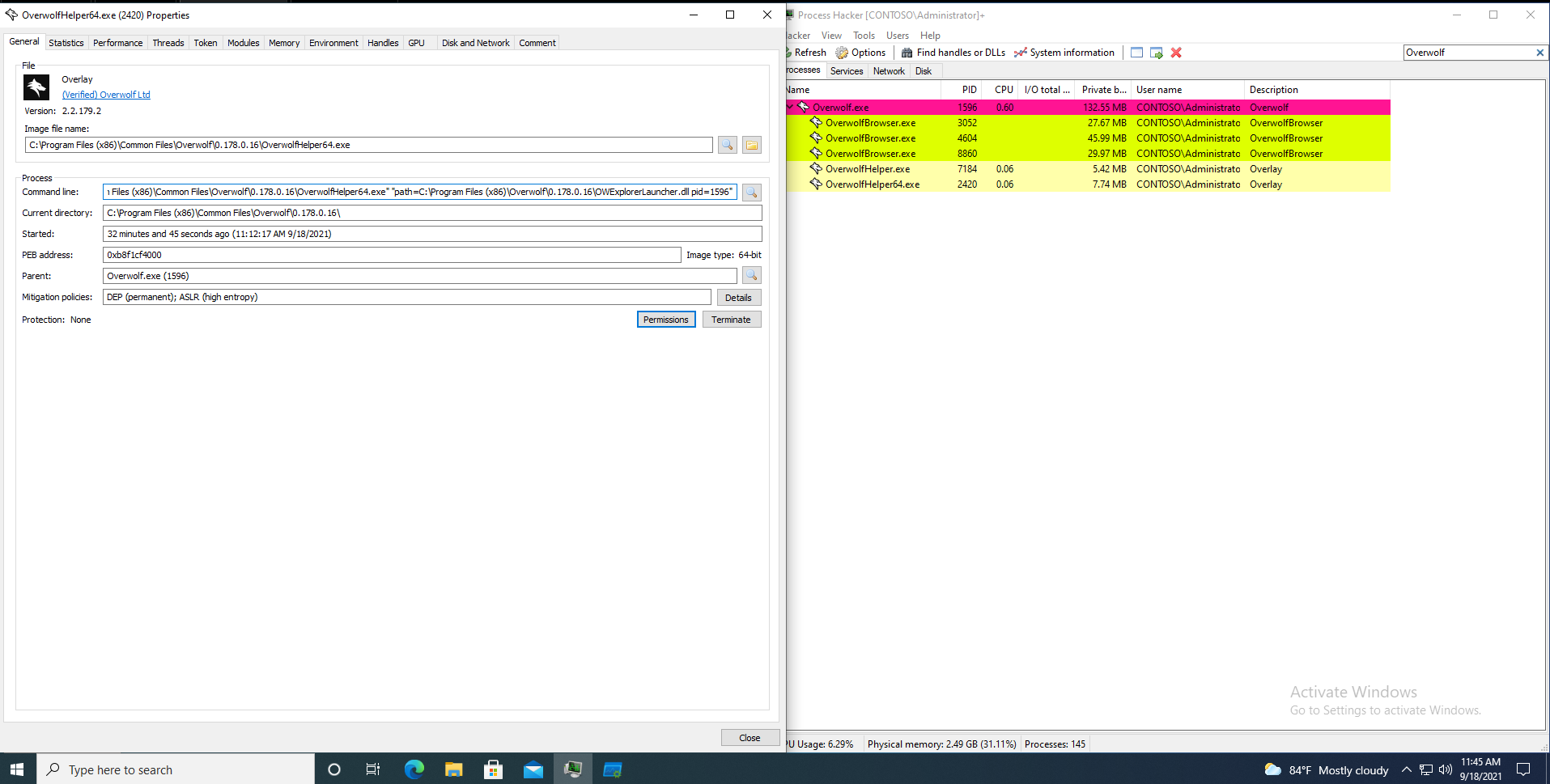Open the Windows Start menu
The image size is (1550, 784).
[18, 769]
